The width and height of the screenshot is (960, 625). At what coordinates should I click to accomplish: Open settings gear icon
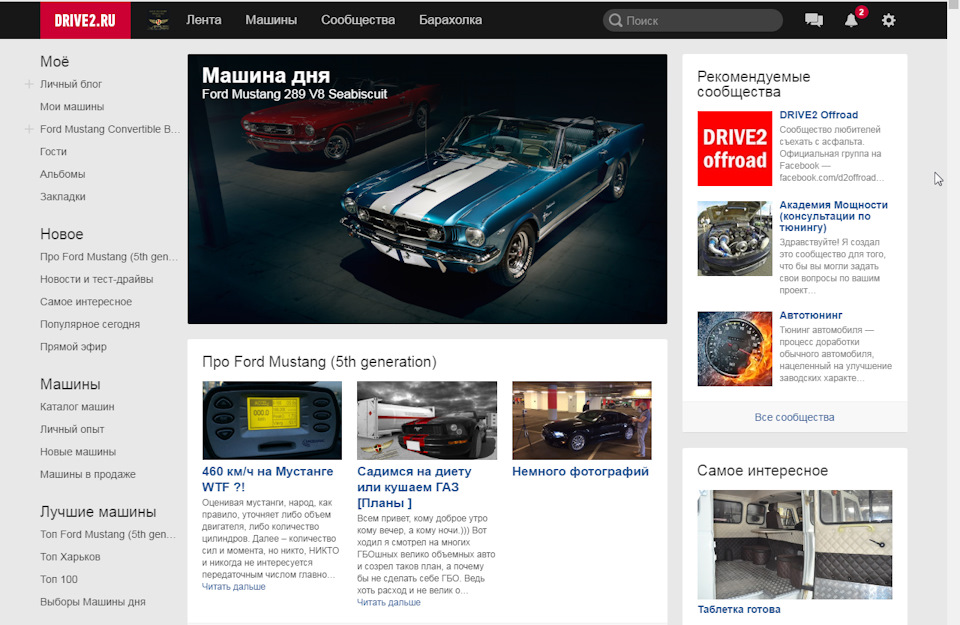(x=888, y=20)
